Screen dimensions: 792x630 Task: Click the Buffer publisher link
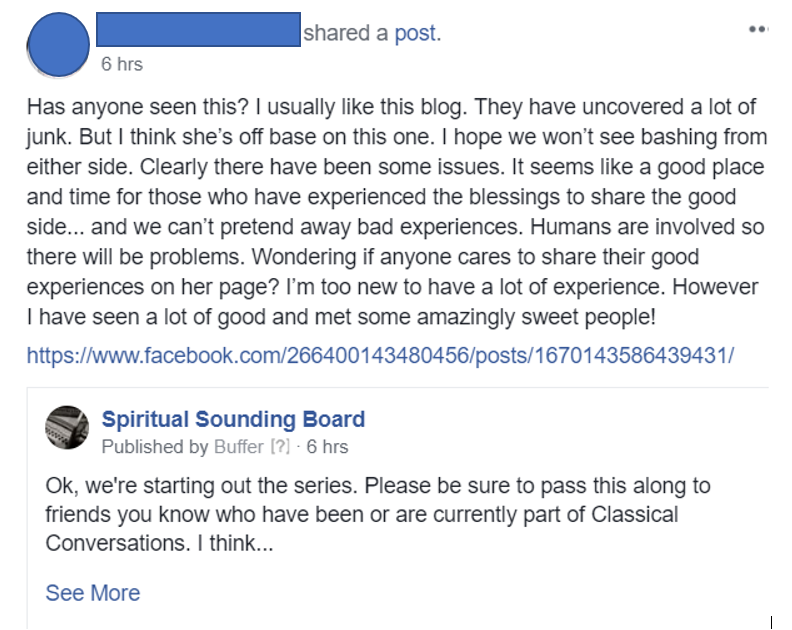point(238,446)
